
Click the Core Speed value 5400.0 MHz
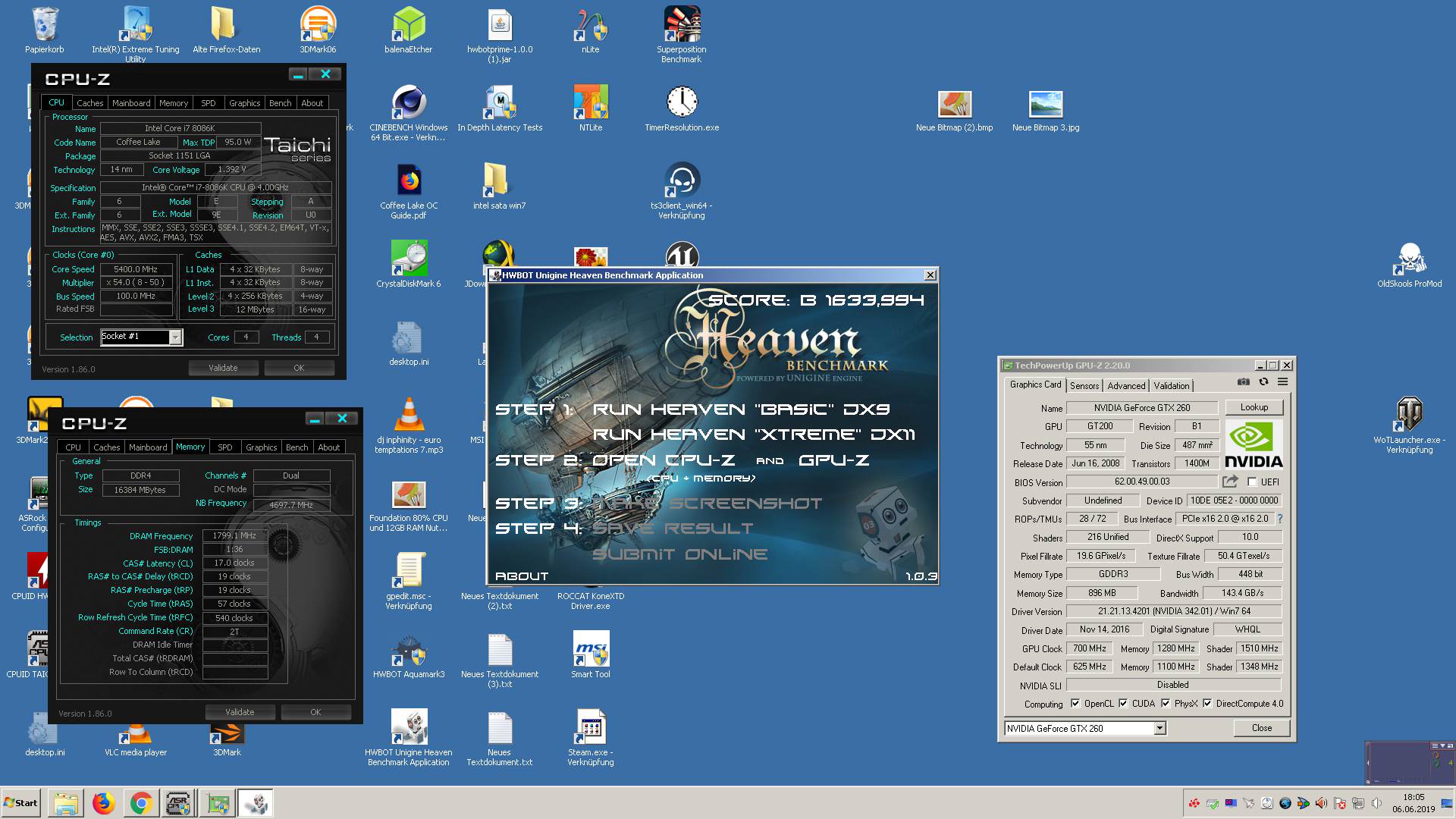coord(136,269)
